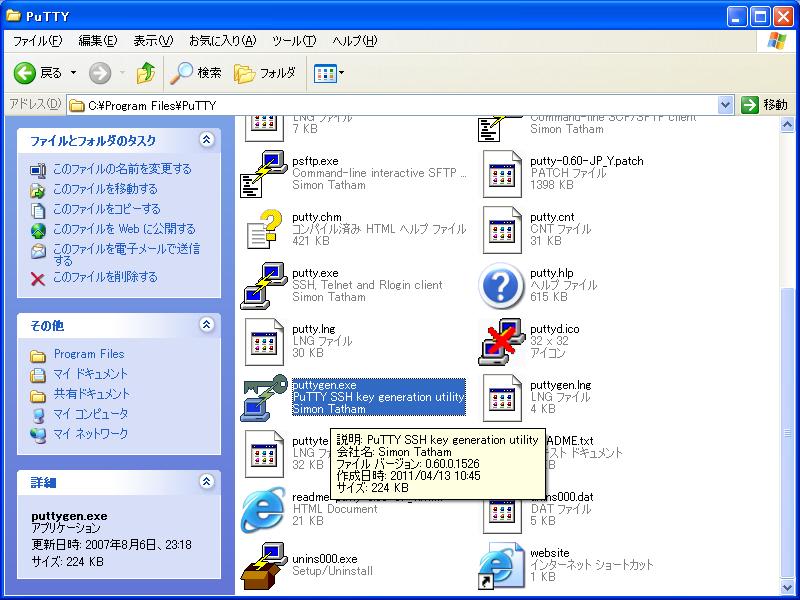Select the psftp.exe file icon

click(x=265, y=173)
